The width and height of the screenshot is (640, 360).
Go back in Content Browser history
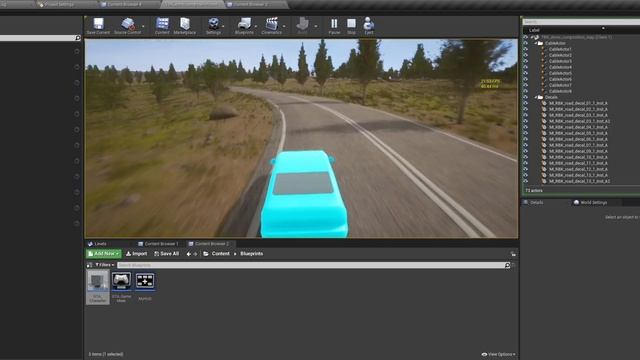click(189, 254)
